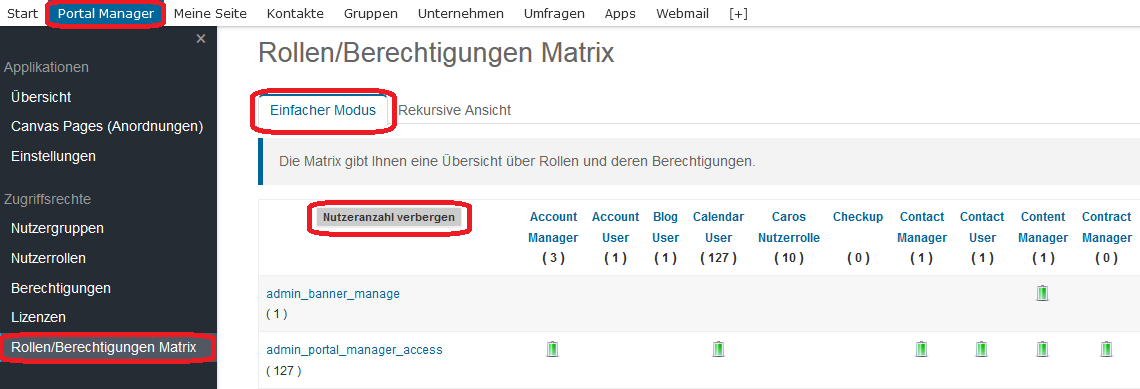Click admin_portal_manager_access permission icon under Content Manager

tap(1043, 349)
